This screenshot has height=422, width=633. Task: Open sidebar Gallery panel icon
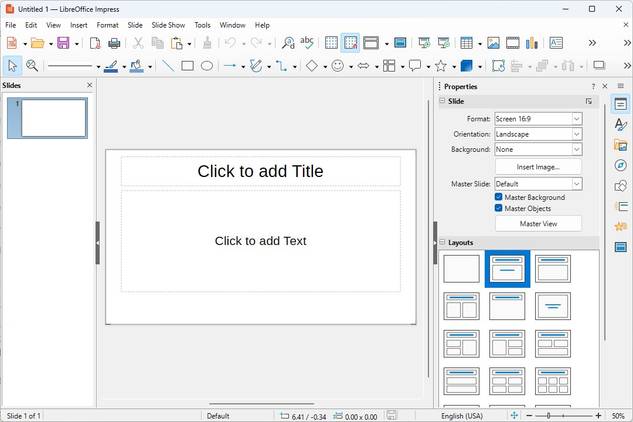click(x=620, y=145)
